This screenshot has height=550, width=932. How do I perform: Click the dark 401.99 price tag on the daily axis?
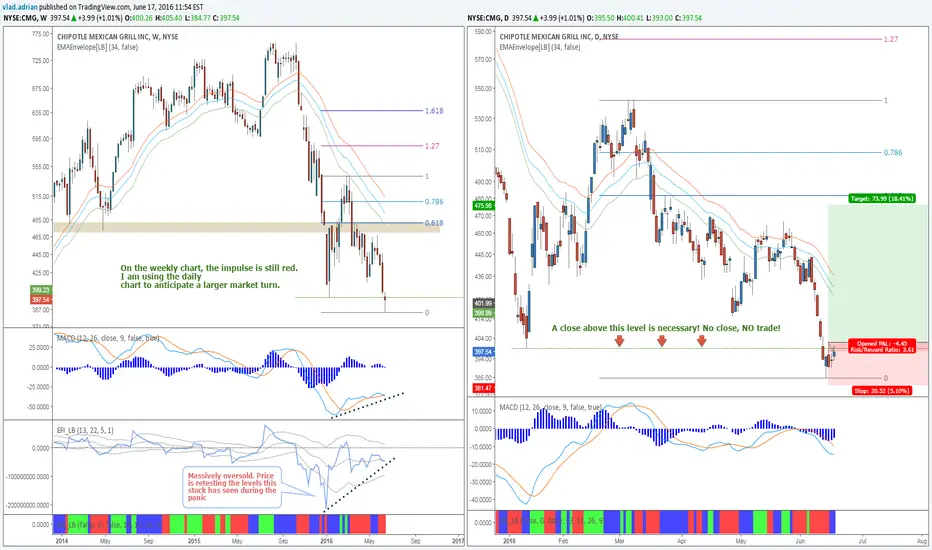pyautogui.click(x=483, y=303)
